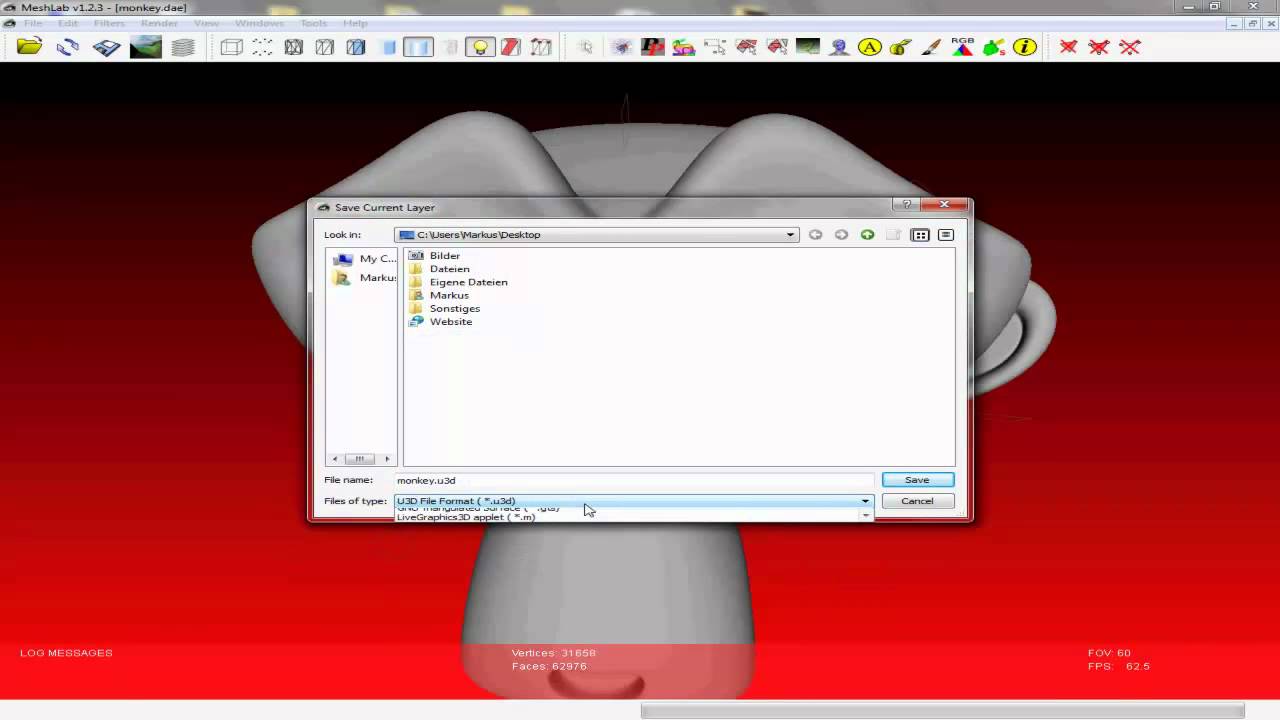1280x720 pixels.
Task: Click the Reload mesh arrows icon
Action: coord(68,46)
